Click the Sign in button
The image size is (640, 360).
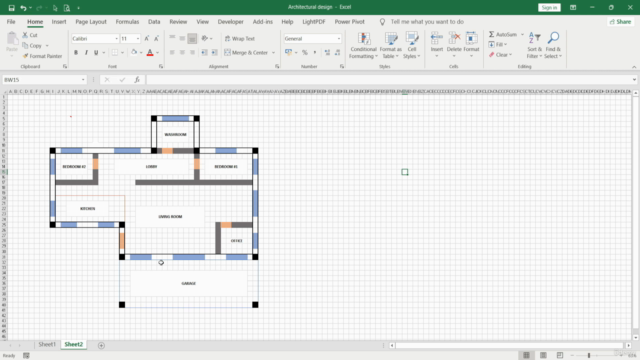[x=549, y=7]
